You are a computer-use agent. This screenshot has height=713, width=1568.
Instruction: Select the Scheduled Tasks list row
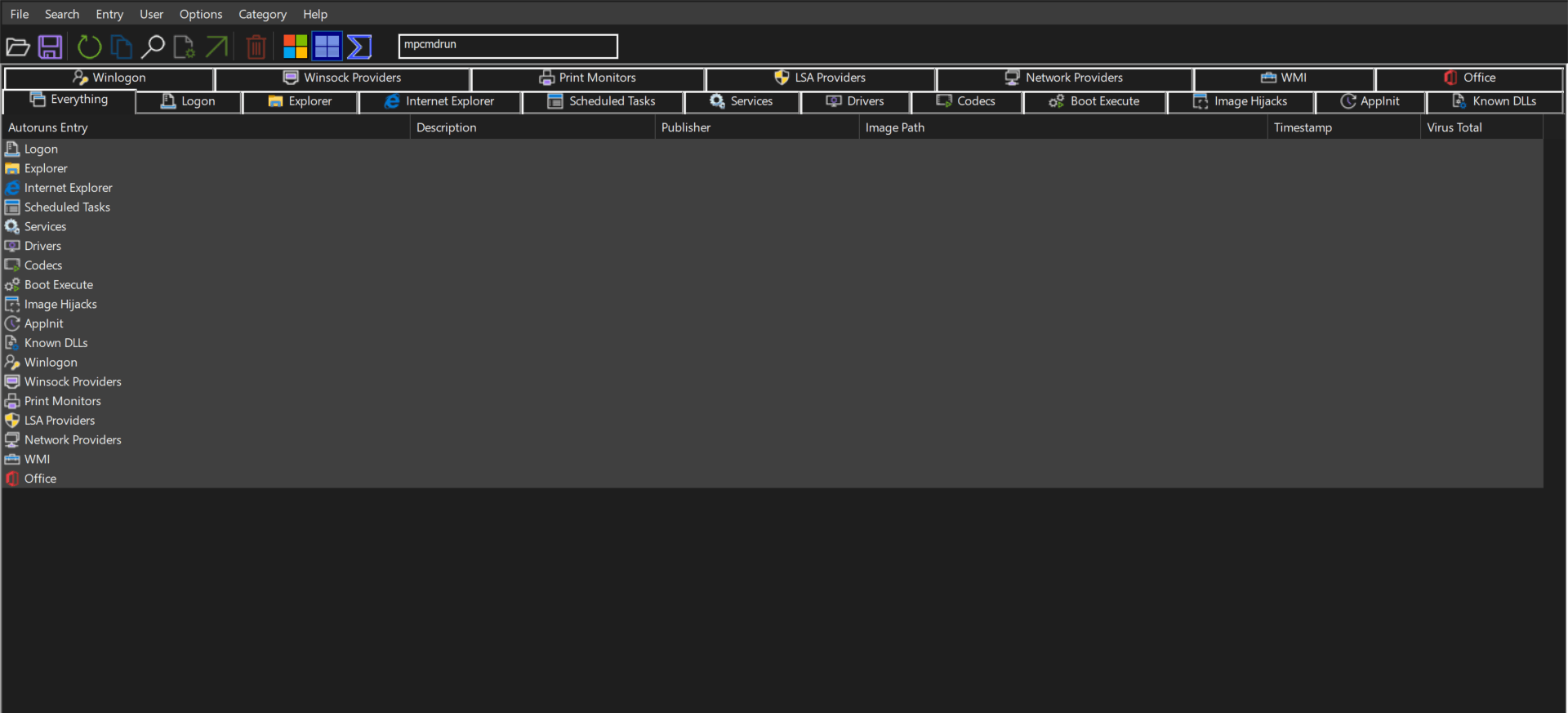pos(773,207)
